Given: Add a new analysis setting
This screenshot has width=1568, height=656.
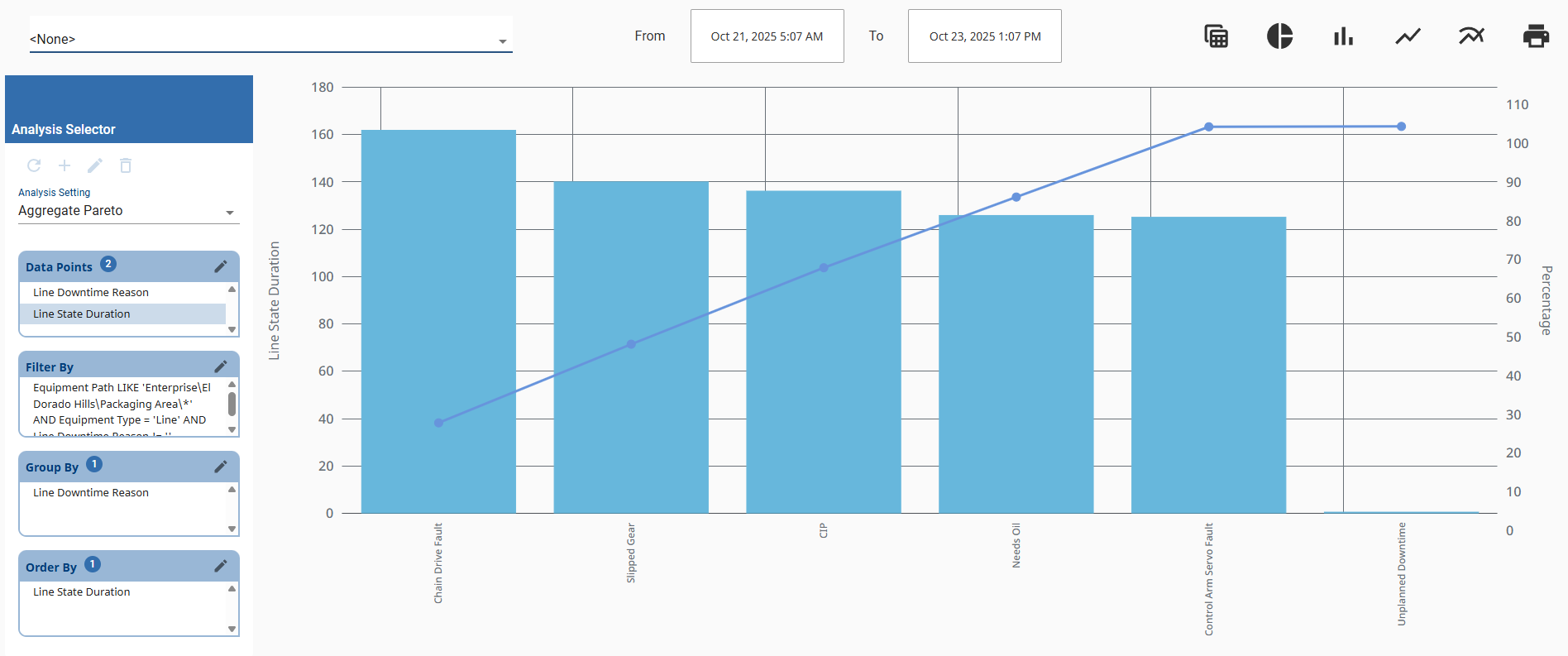Looking at the screenshot, I should [65, 165].
